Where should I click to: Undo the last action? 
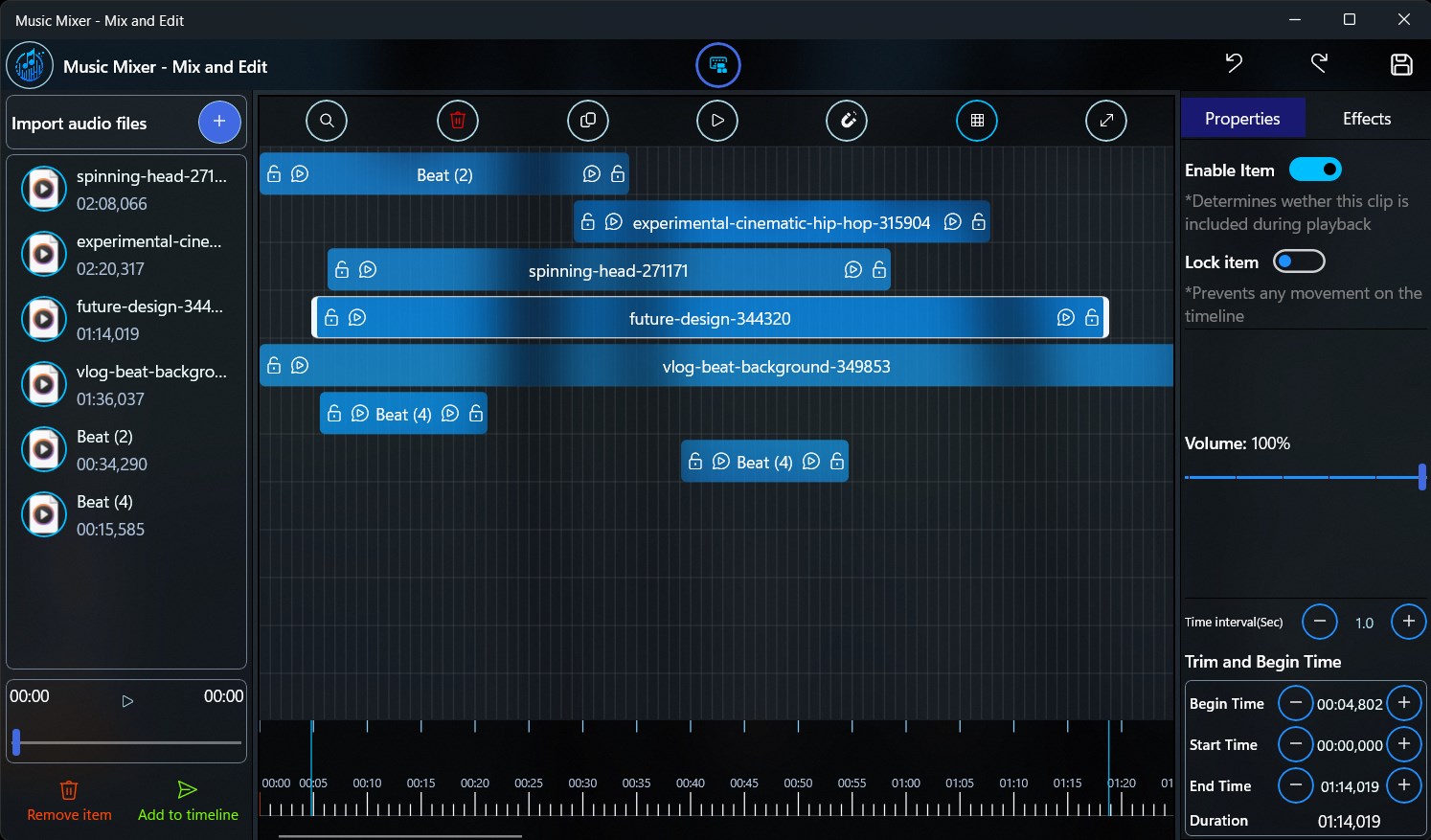pyautogui.click(x=1233, y=64)
